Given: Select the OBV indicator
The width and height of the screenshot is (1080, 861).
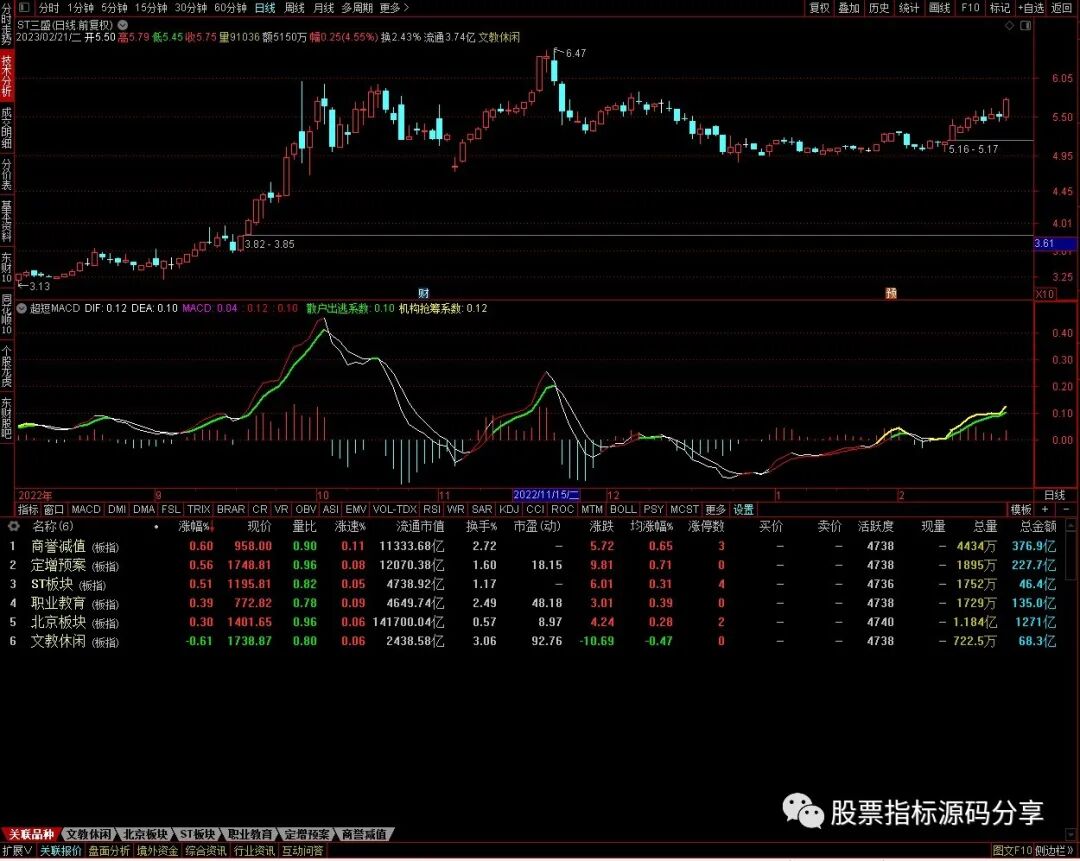Looking at the screenshot, I should click(305, 509).
